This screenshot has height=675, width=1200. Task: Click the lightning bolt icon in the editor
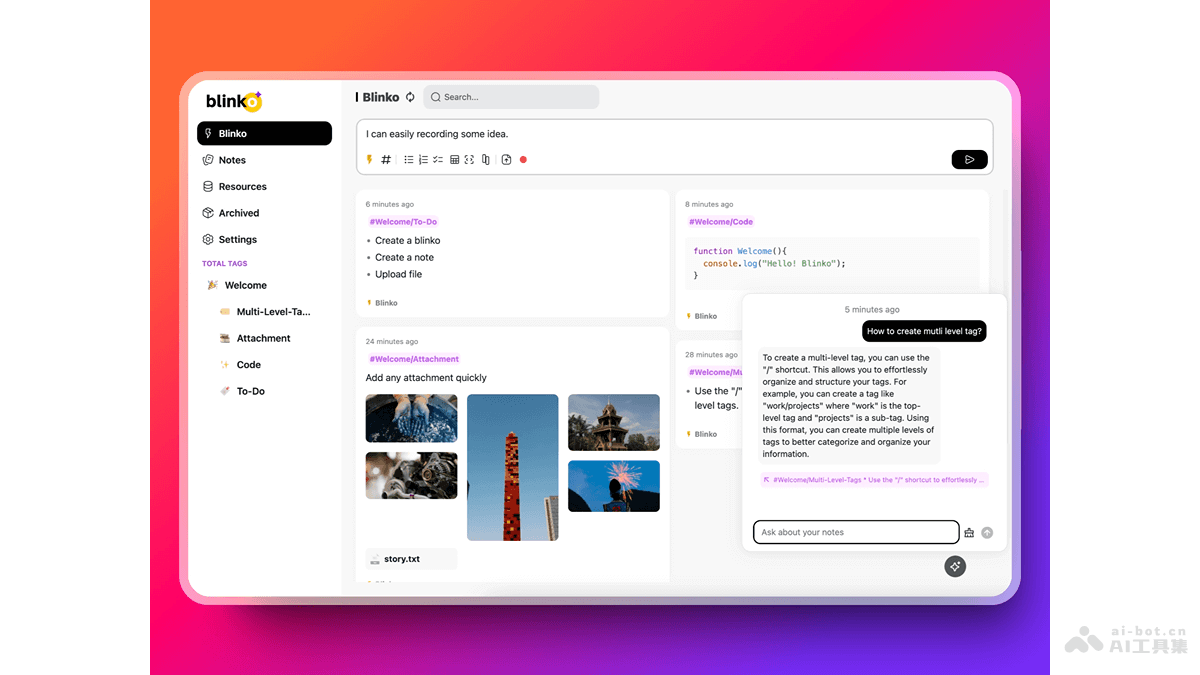(370, 159)
